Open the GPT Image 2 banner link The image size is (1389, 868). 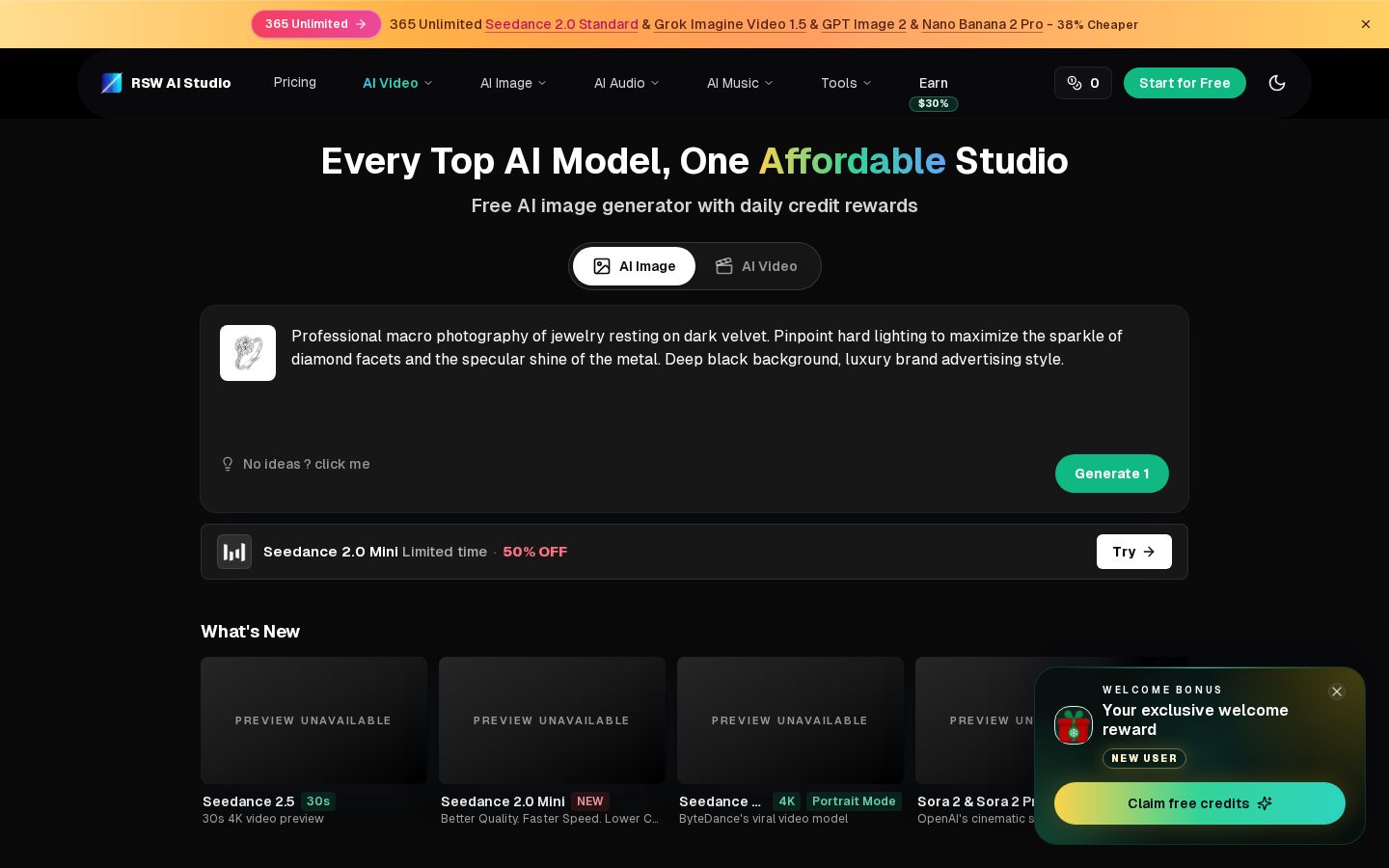(864, 24)
